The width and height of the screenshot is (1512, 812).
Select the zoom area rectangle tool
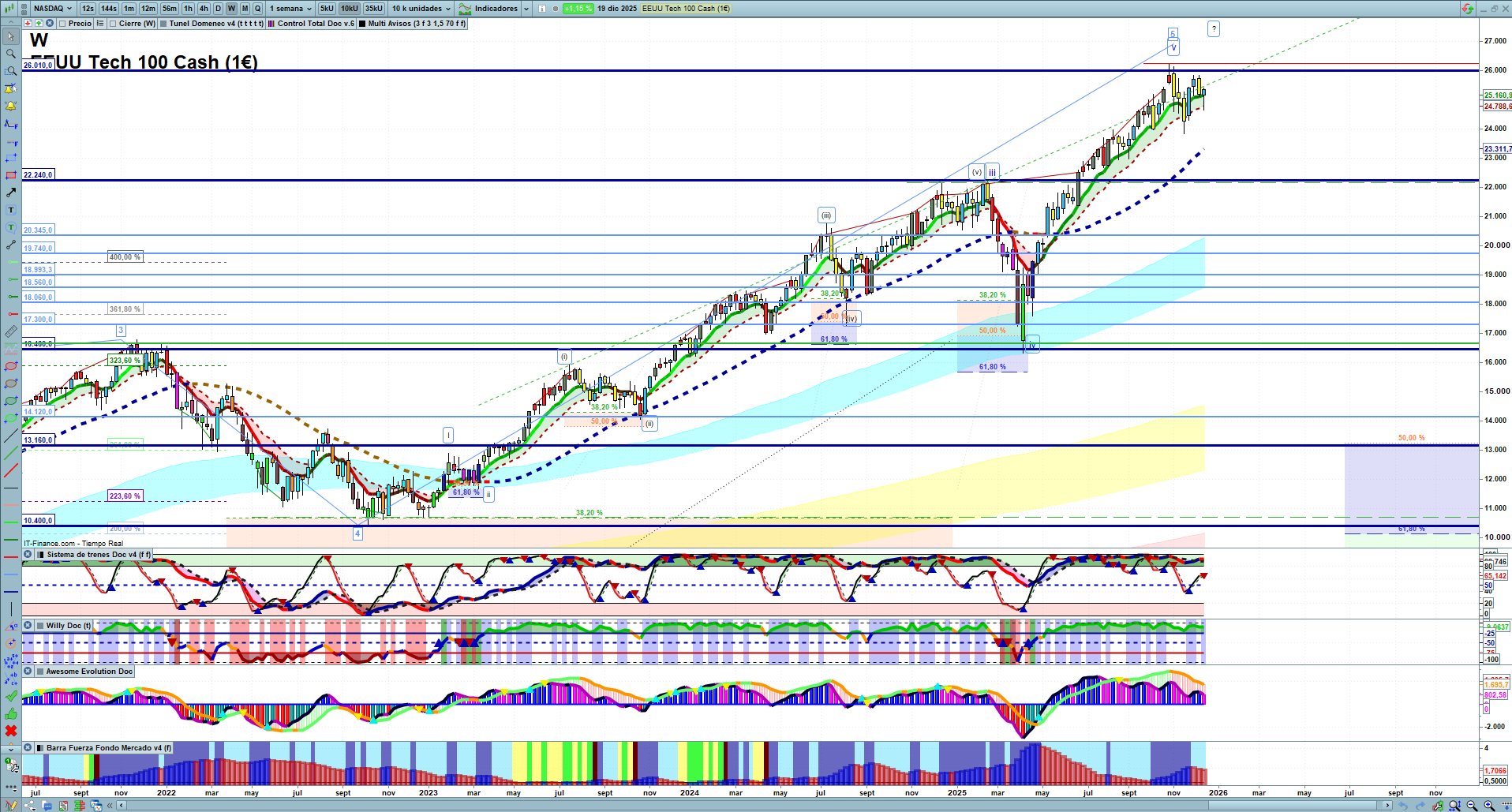point(11,71)
